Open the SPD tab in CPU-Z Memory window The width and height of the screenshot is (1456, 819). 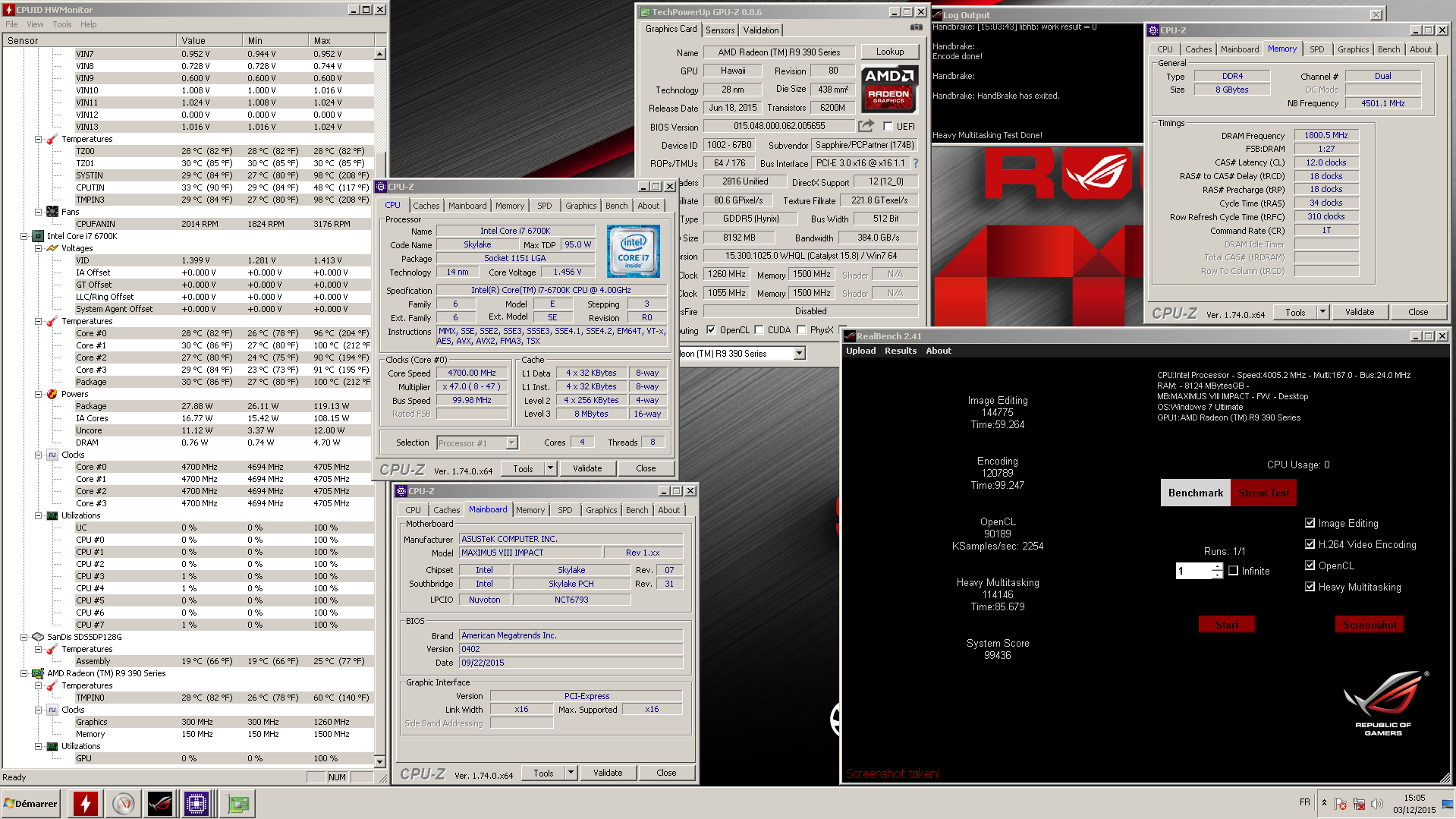point(1316,49)
